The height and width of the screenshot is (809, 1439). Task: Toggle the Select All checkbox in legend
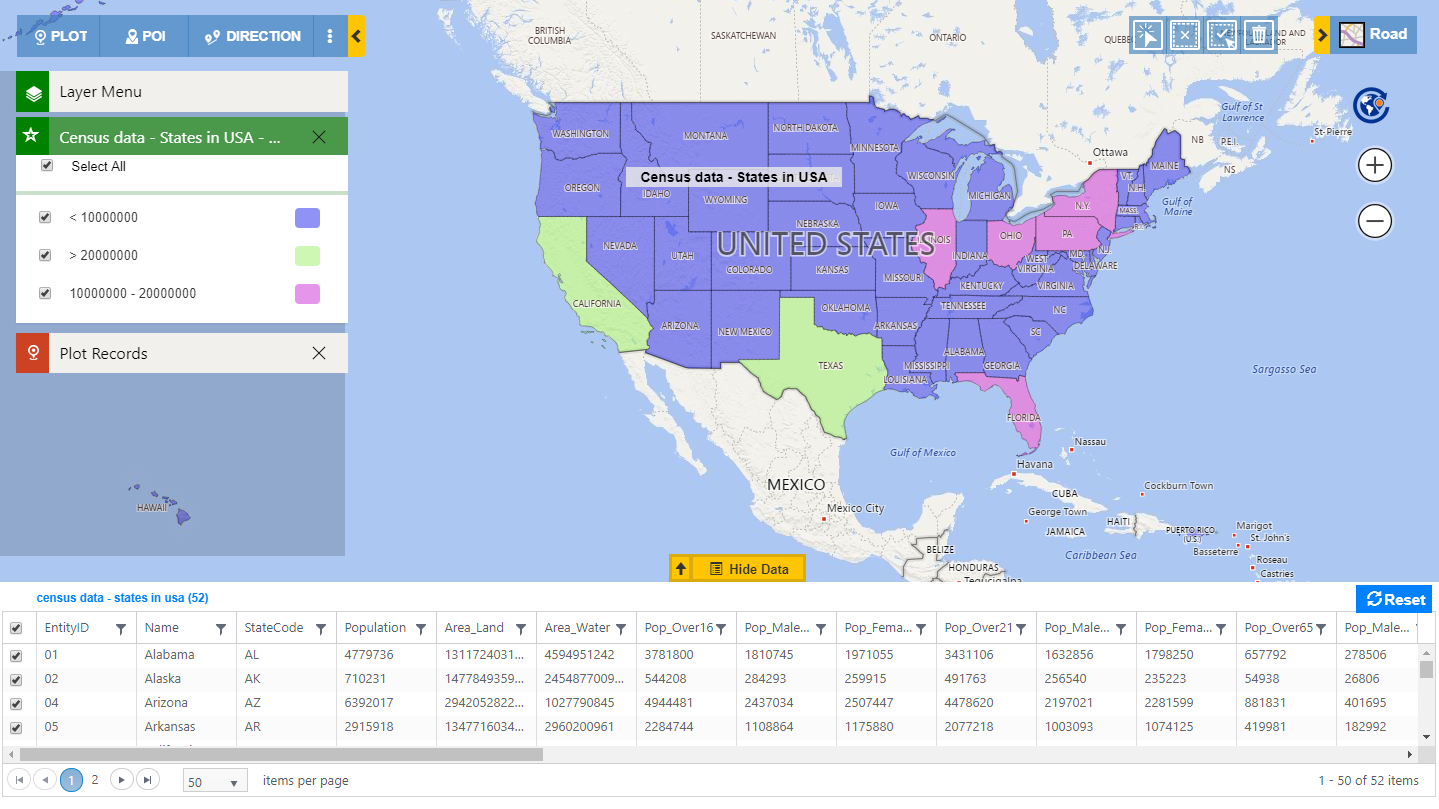point(46,166)
